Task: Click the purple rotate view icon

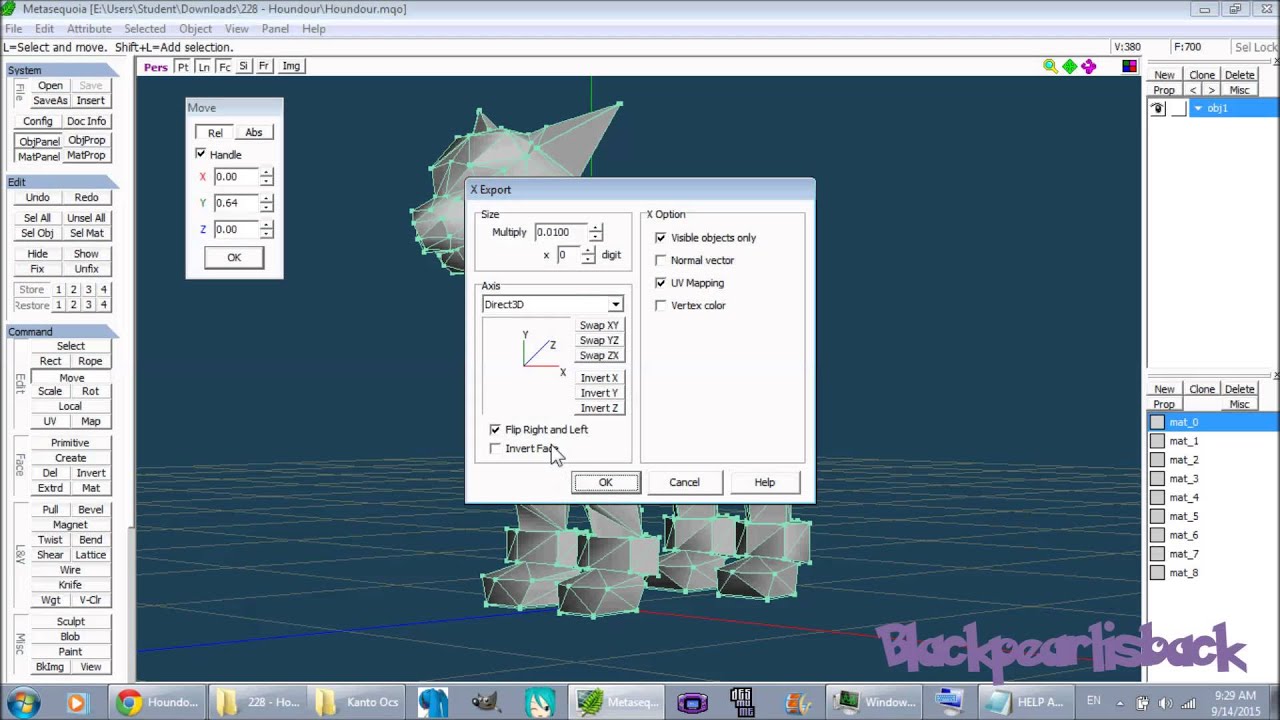Action: [x=1089, y=66]
